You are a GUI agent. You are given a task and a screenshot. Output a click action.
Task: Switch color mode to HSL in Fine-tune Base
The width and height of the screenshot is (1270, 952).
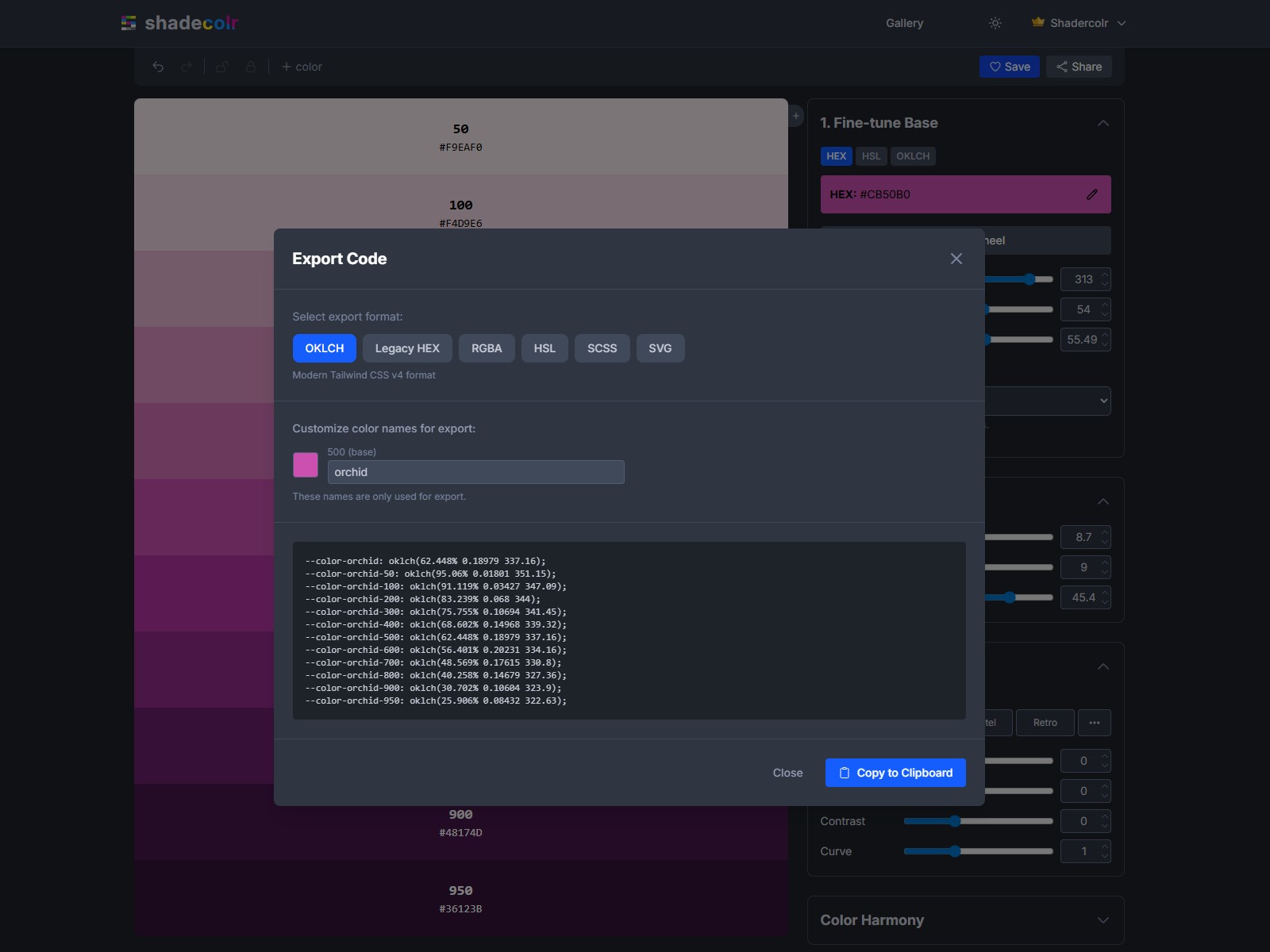point(872,156)
